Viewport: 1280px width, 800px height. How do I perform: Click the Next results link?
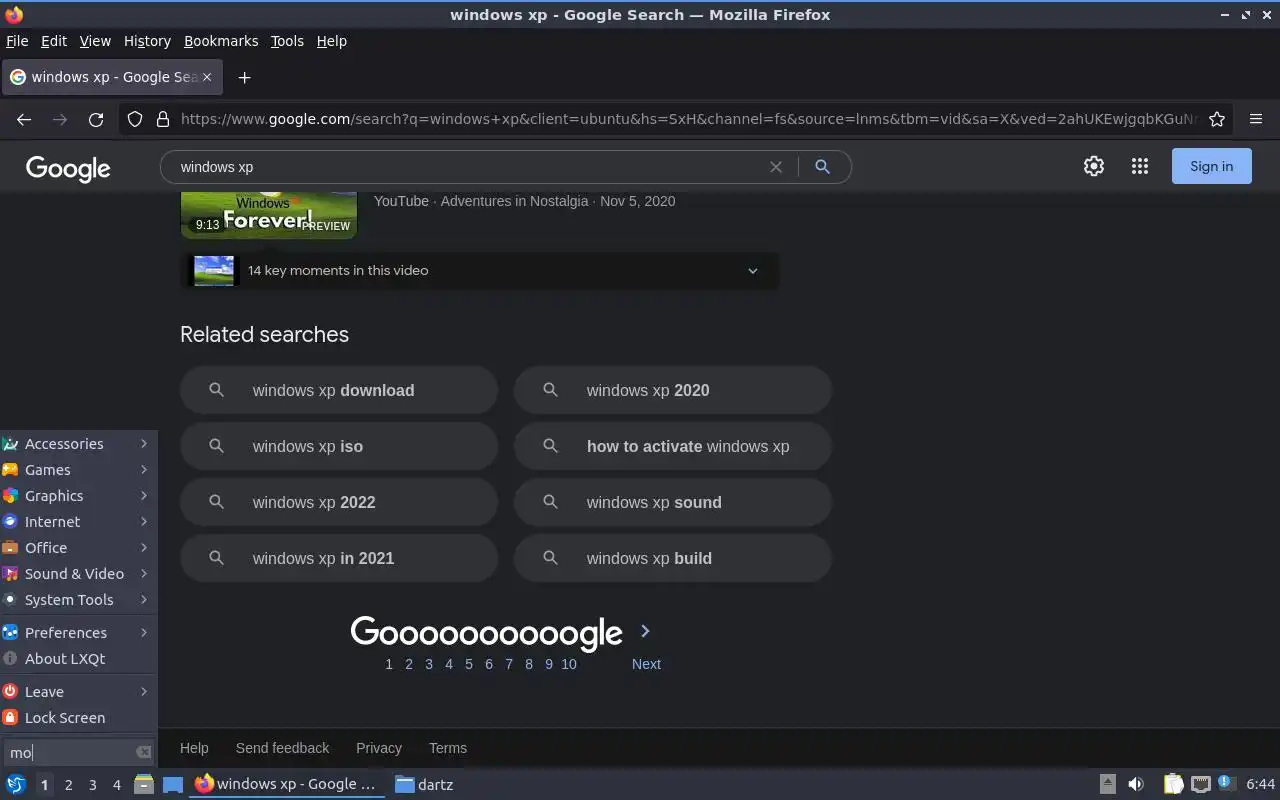click(x=646, y=664)
